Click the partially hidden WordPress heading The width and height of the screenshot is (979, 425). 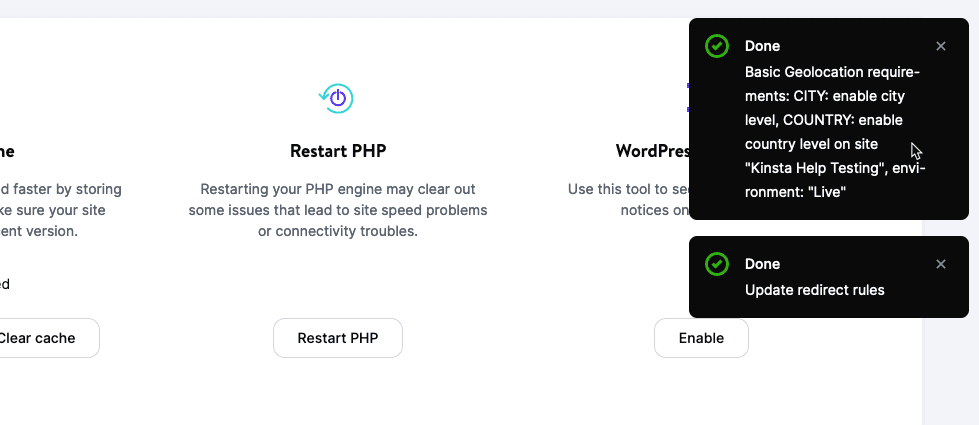(x=652, y=151)
